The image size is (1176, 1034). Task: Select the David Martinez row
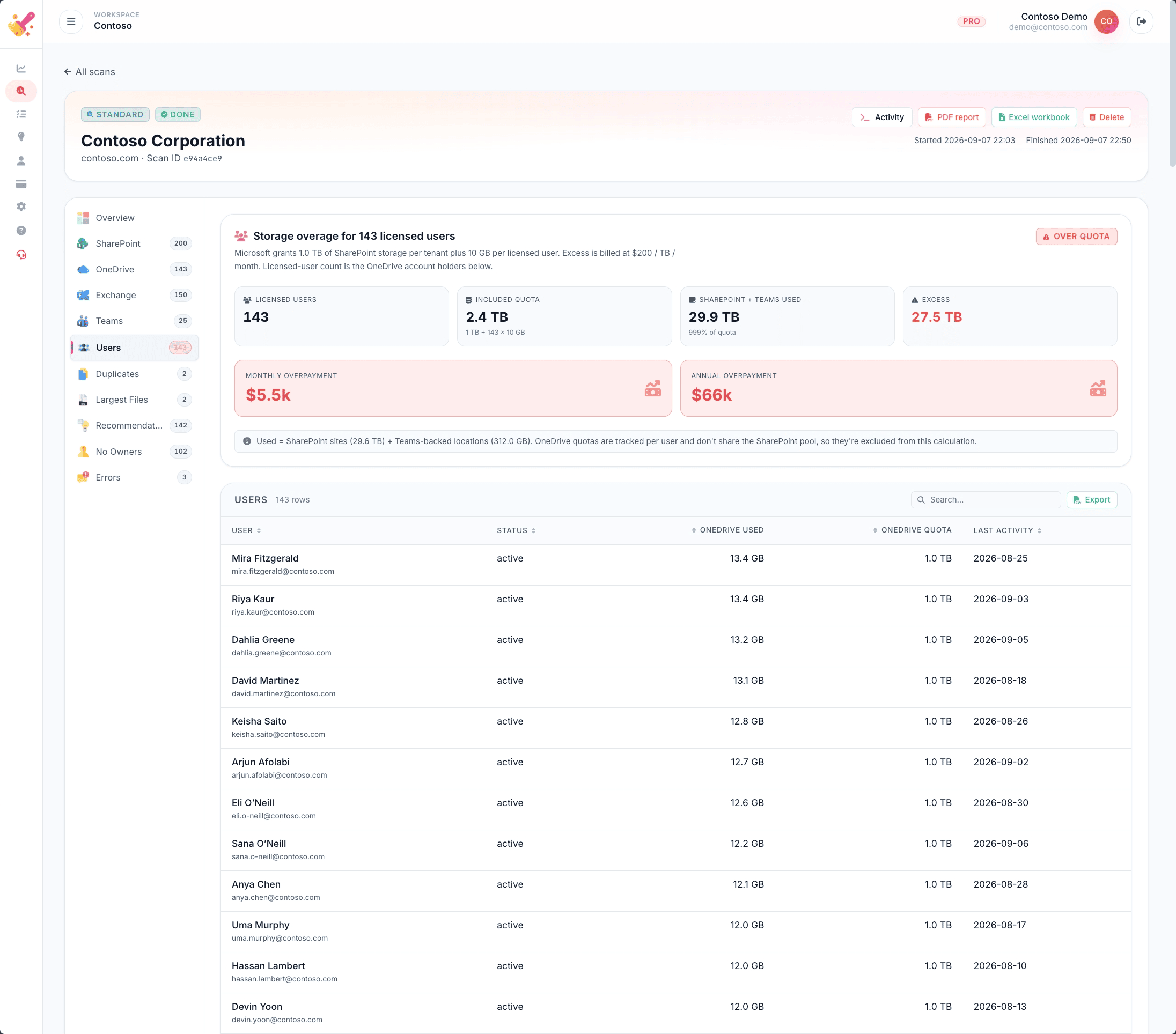pyautogui.click(x=675, y=687)
